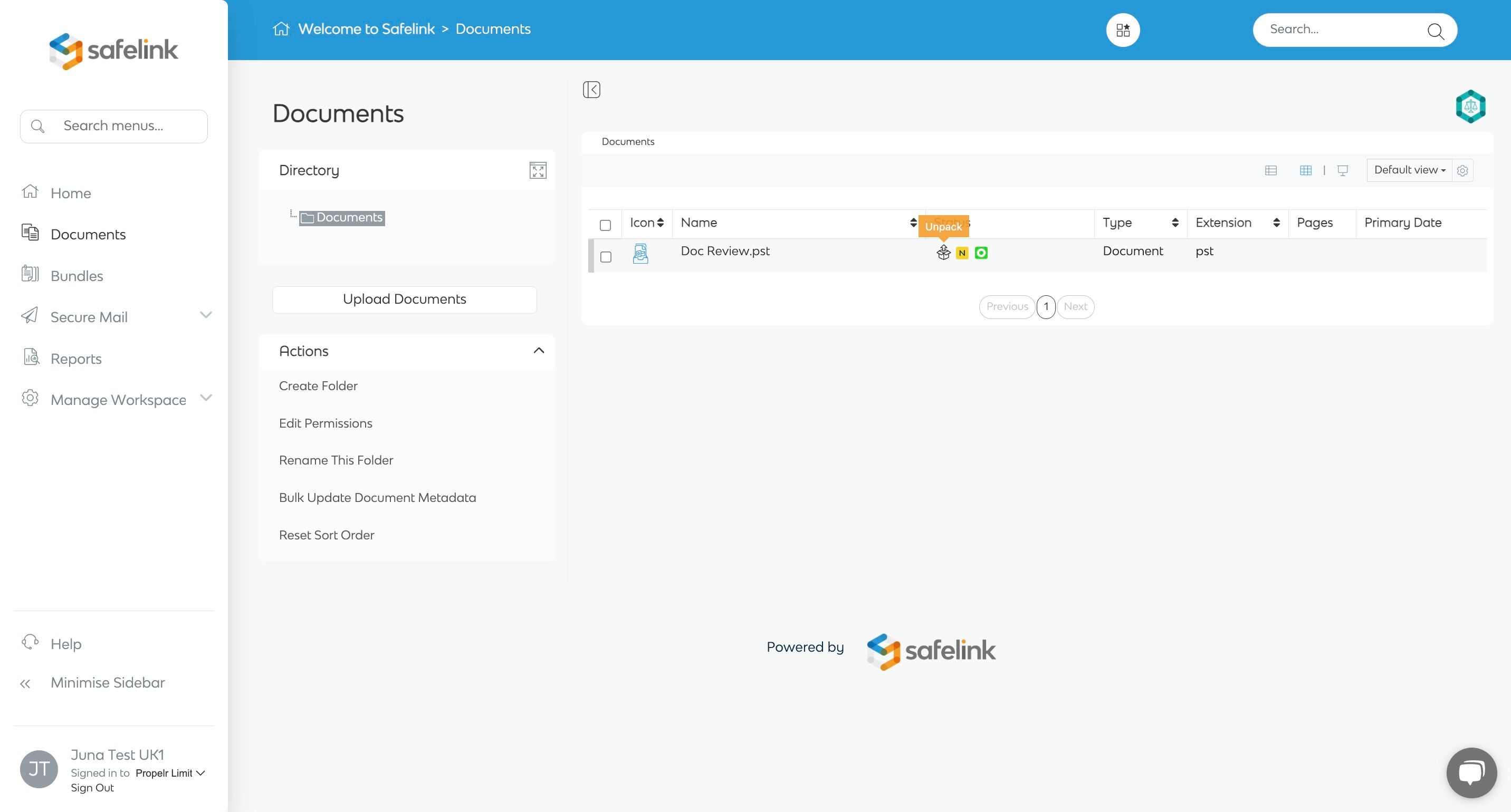
Task: Open the teal scales hexagon icon
Action: tap(1470, 107)
